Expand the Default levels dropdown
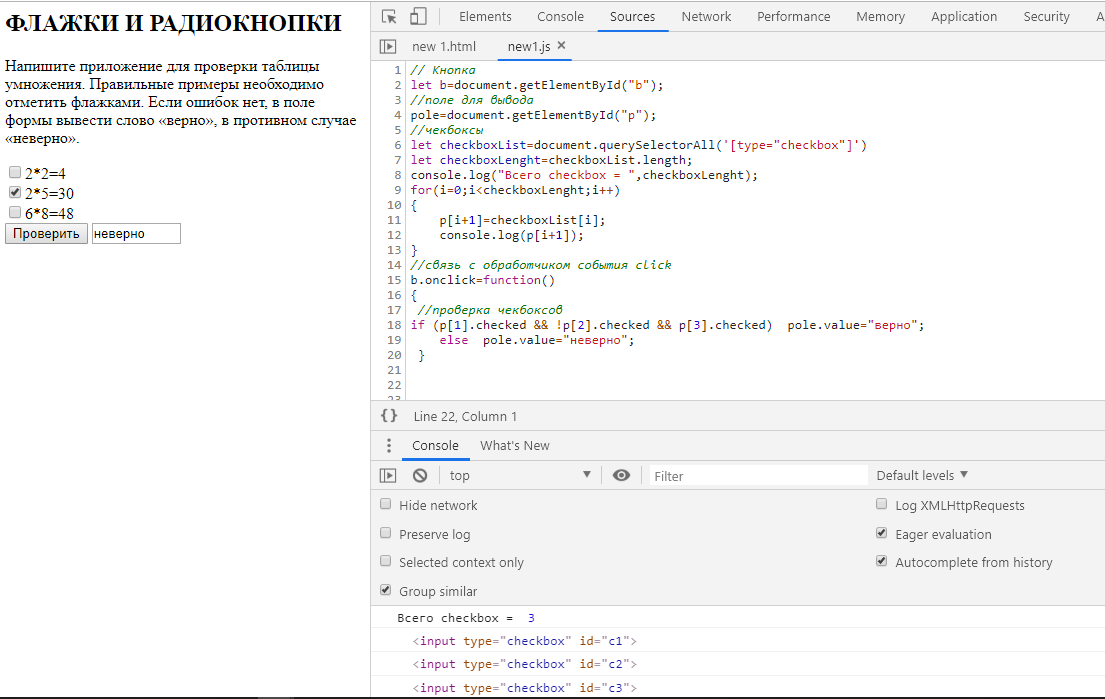1105x699 pixels. click(922, 475)
